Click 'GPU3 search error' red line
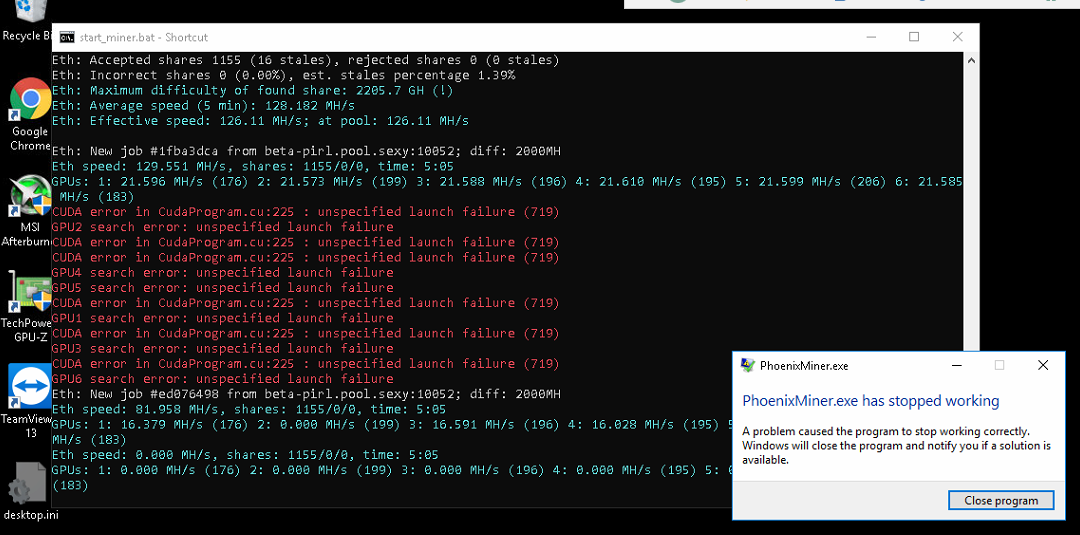The image size is (1080, 535). [222, 348]
